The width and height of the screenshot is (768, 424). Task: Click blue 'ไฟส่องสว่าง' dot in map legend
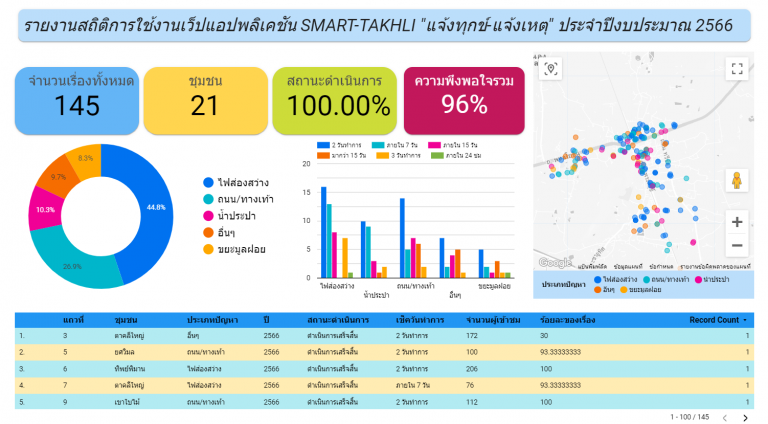tap(598, 280)
